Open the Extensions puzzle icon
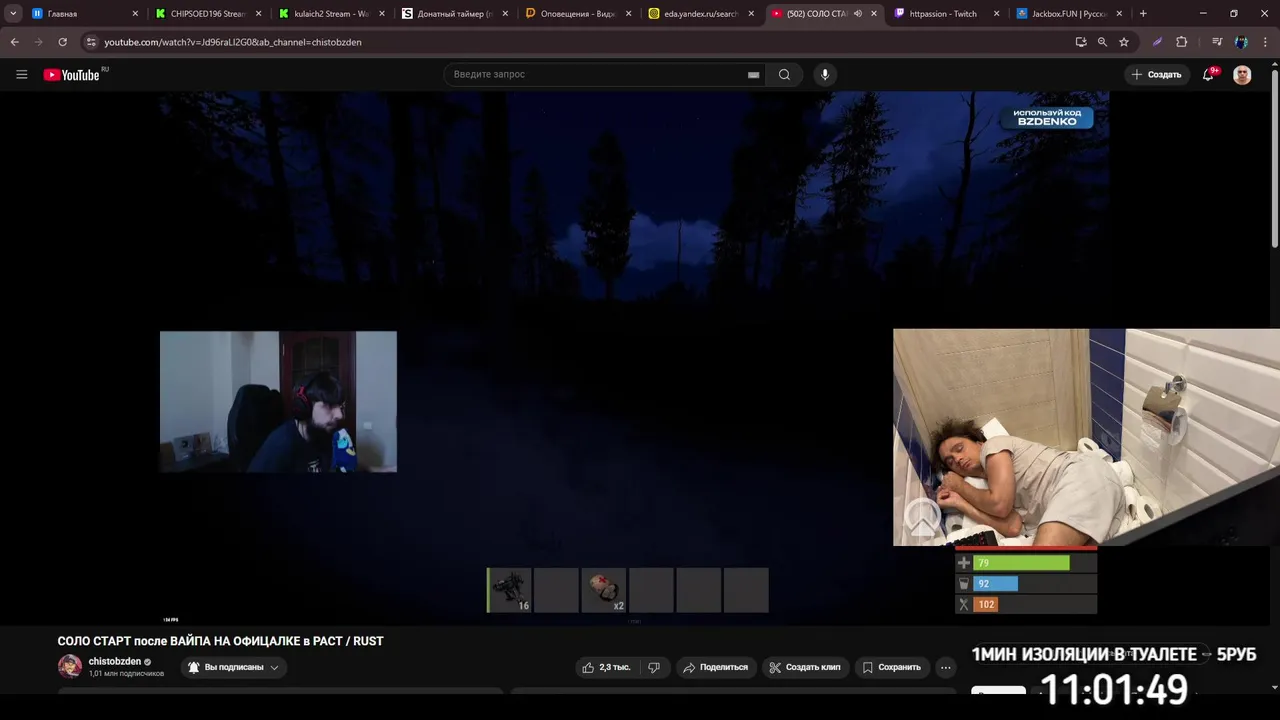 (x=1181, y=42)
